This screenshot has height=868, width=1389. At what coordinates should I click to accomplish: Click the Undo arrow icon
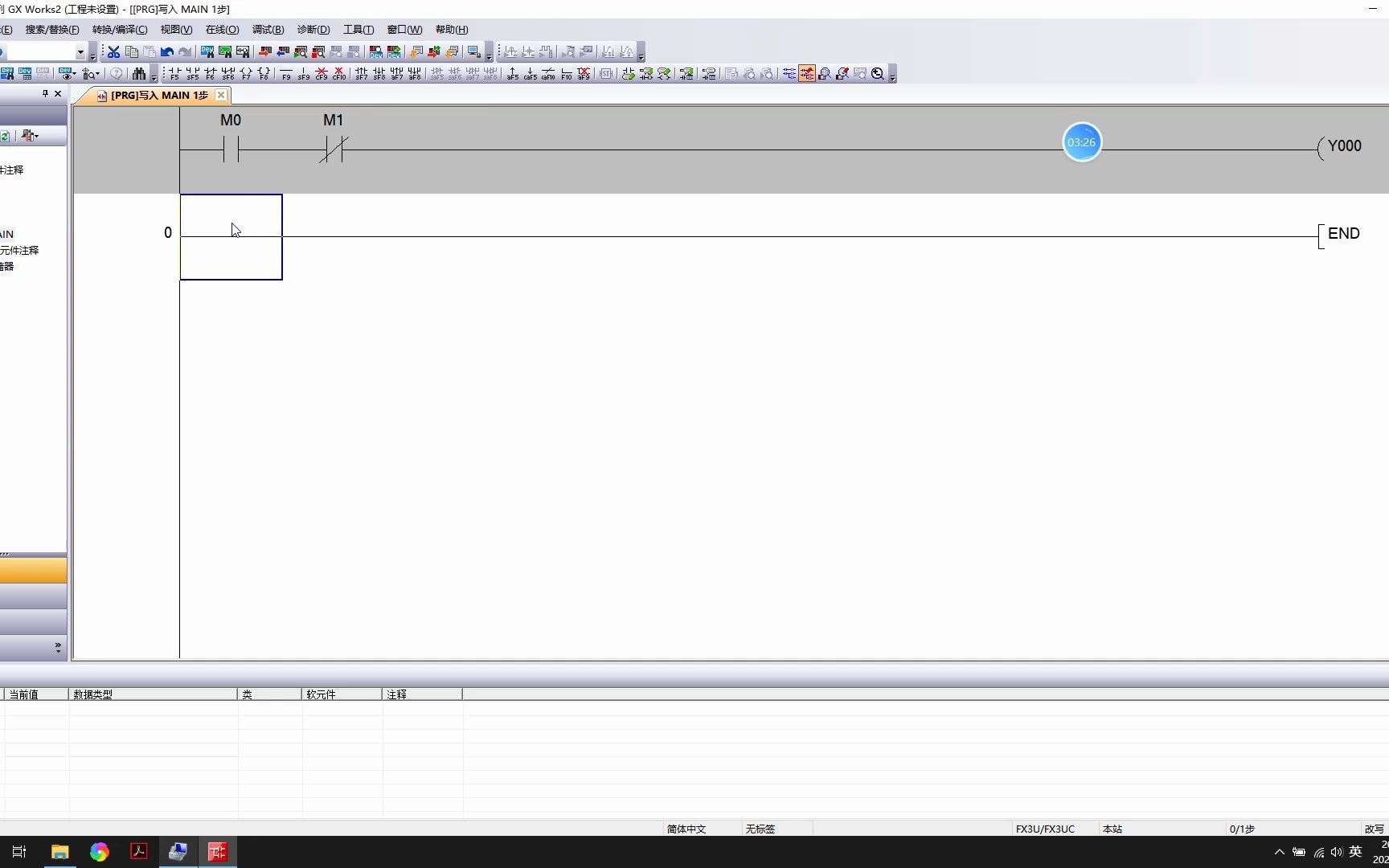[167, 51]
